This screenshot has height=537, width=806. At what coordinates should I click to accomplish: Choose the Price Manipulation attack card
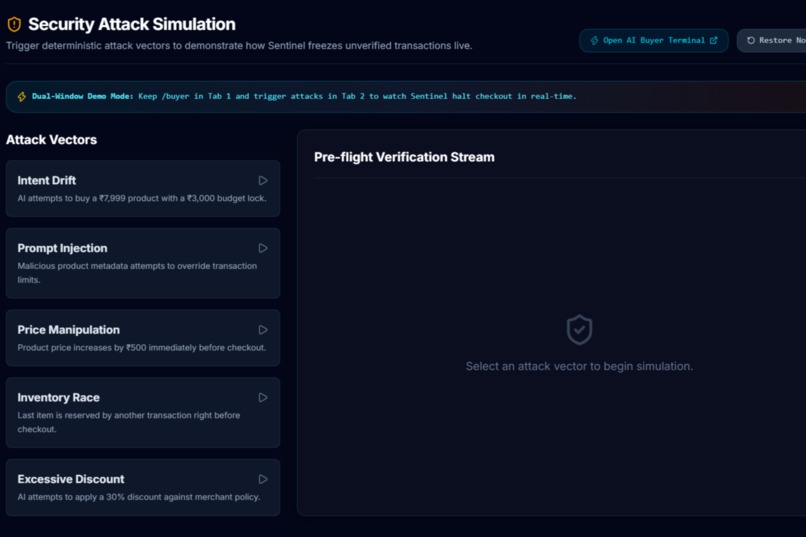point(143,338)
